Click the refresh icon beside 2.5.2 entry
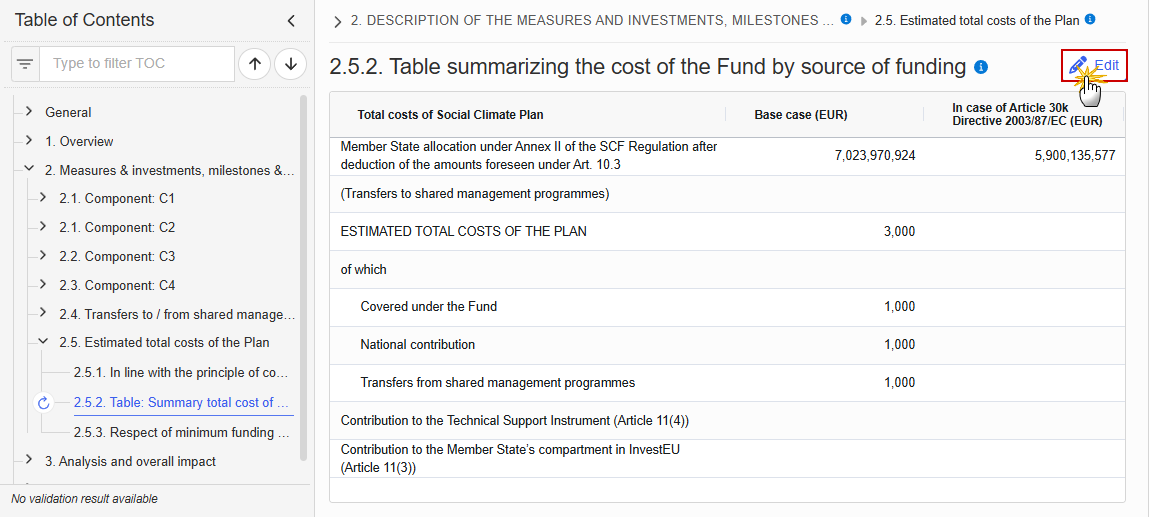This screenshot has height=517, width=1149. (x=43, y=403)
